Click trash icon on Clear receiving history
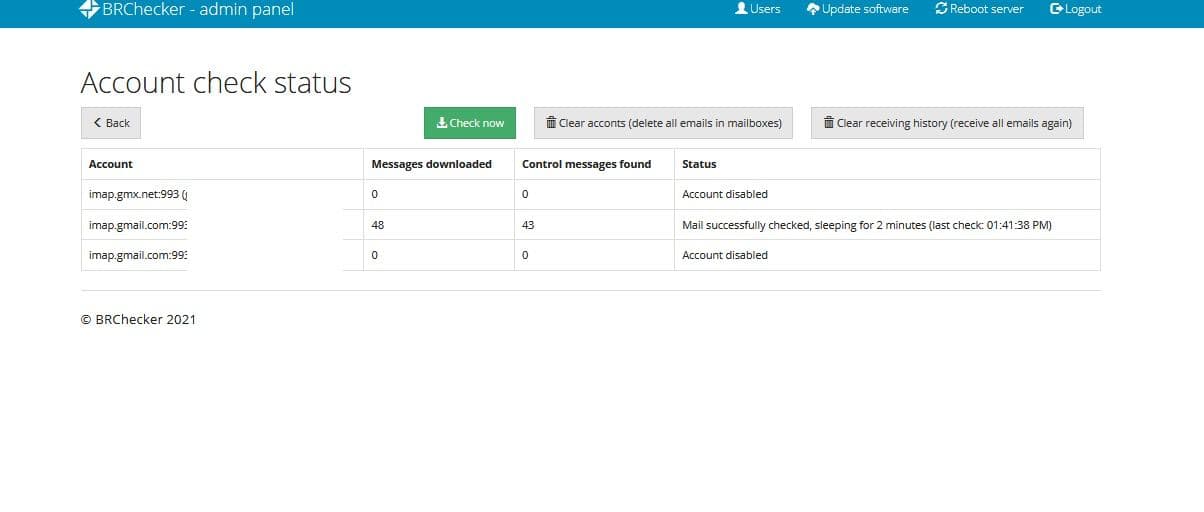The width and height of the screenshot is (1204, 512). pyautogui.click(x=829, y=123)
